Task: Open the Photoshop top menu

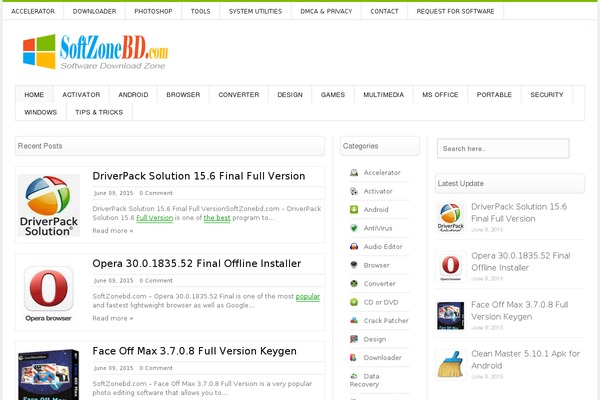Action: coord(153,11)
